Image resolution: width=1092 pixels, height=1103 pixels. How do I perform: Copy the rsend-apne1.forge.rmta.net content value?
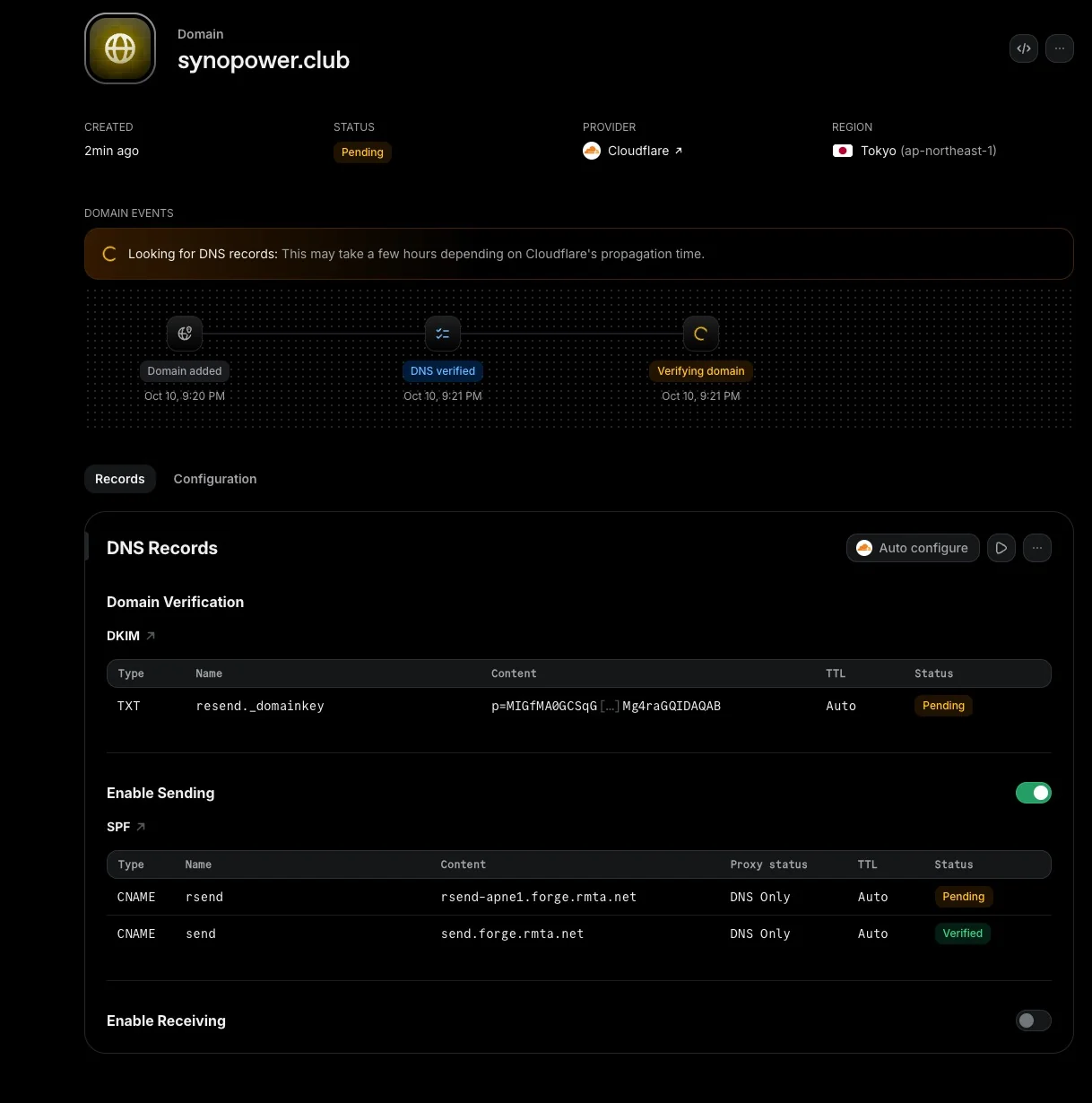[x=539, y=897]
